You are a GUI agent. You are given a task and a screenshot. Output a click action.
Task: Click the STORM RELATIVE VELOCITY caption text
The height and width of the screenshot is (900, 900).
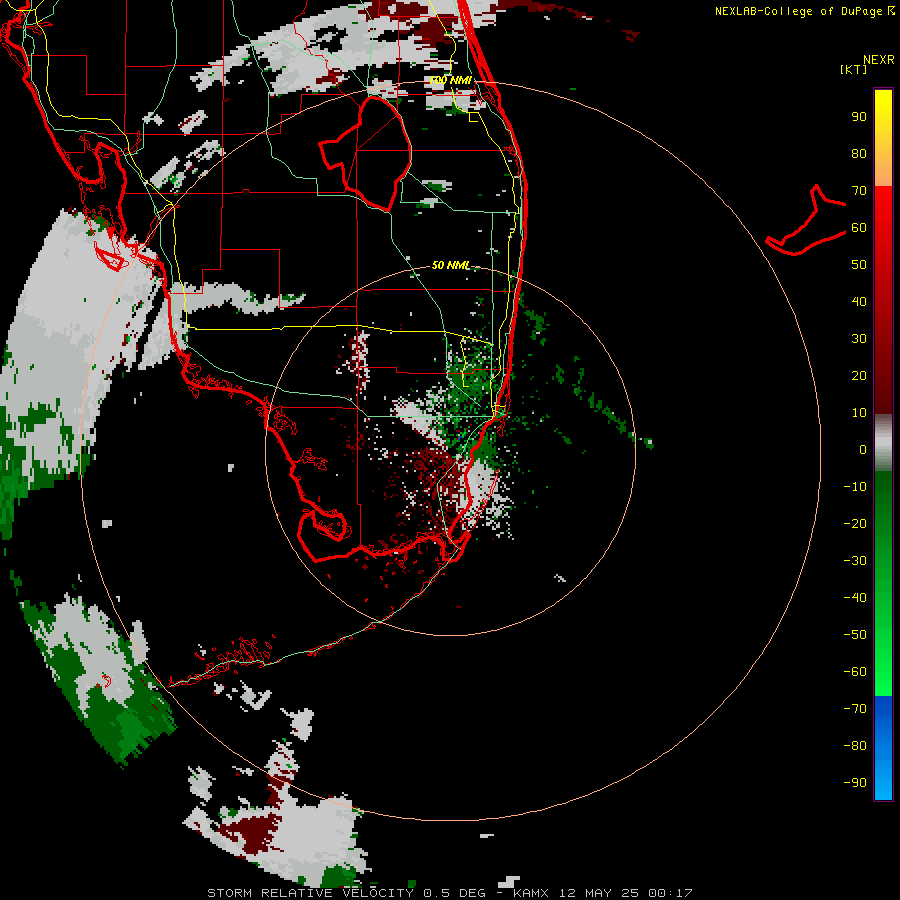(310, 893)
